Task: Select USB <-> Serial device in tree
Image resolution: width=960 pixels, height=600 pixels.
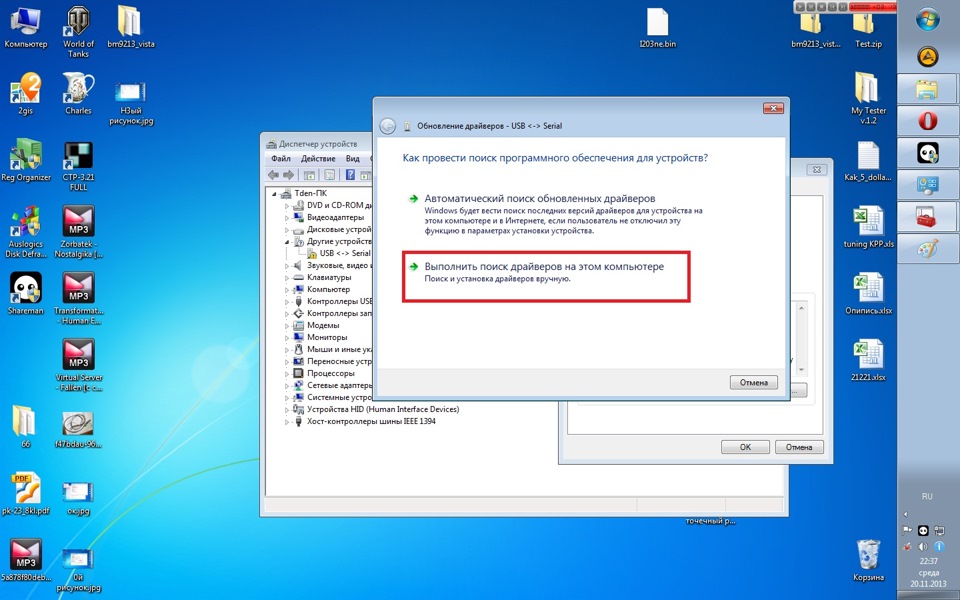Action: click(x=345, y=253)
